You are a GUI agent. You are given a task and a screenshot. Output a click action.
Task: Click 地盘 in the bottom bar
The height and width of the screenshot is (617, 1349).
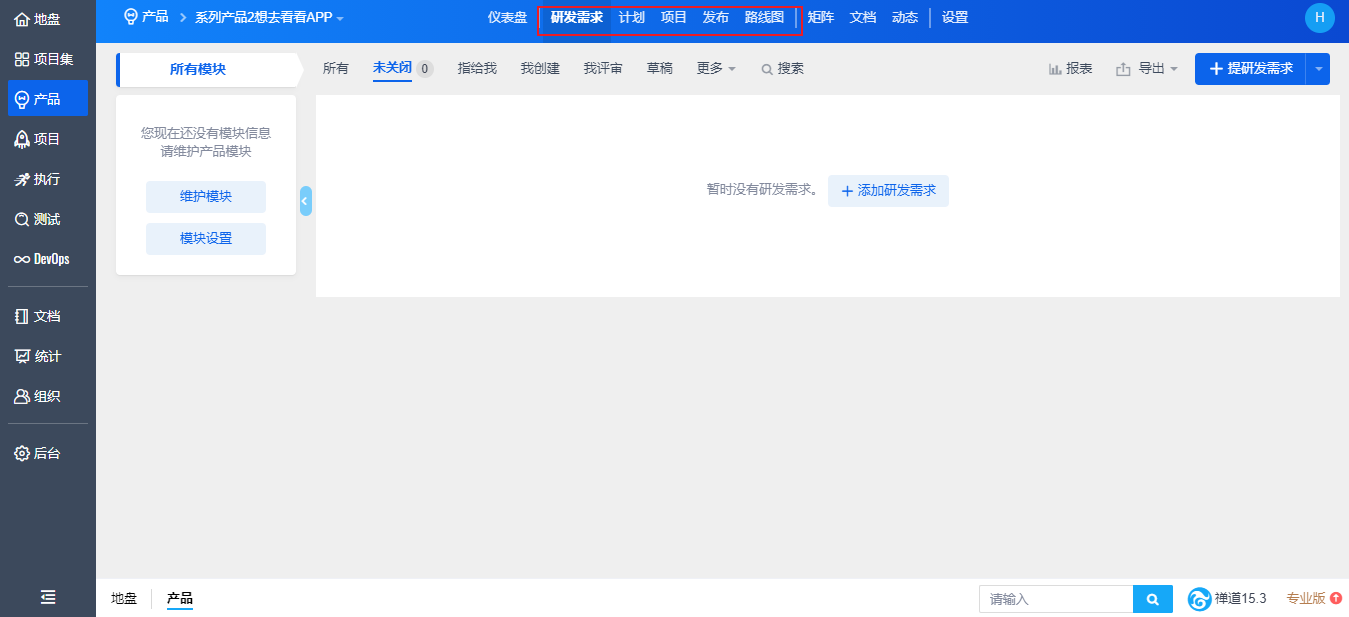[x=124, y=599]
